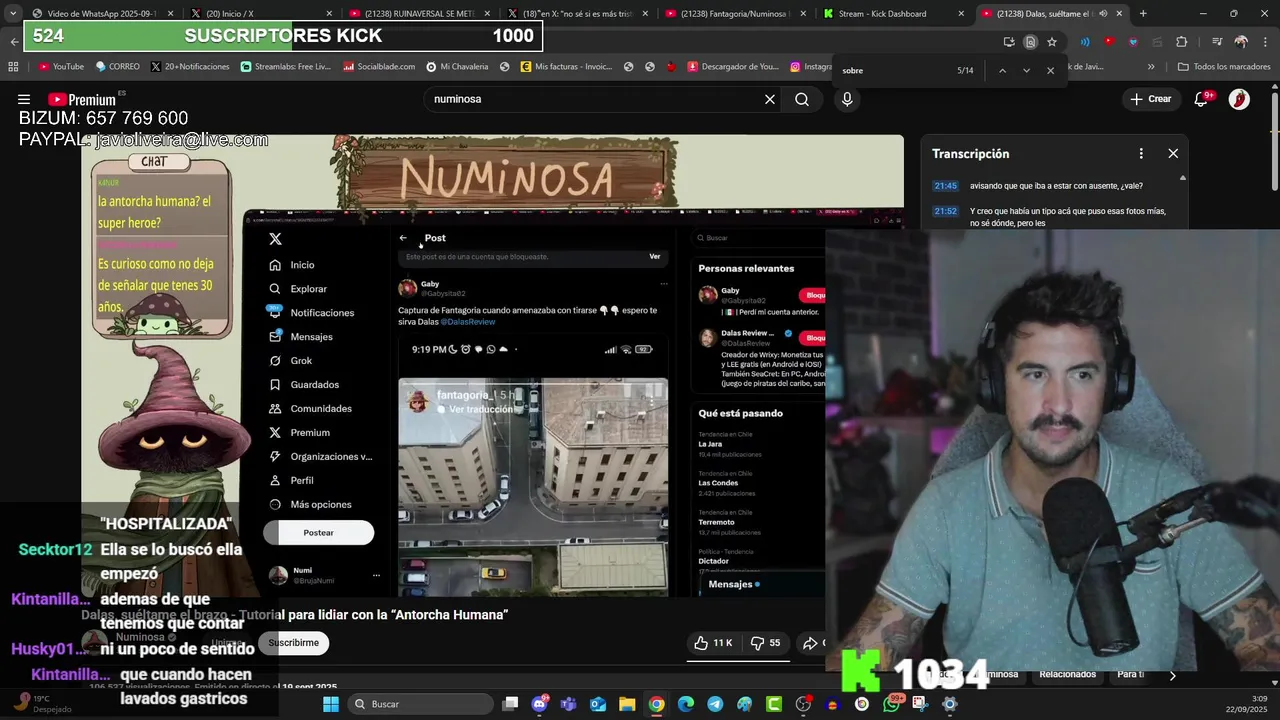1280x720 pixels.
Task: Share the video with arrow button
Action: pyautogui.click(x=811, y=643)
